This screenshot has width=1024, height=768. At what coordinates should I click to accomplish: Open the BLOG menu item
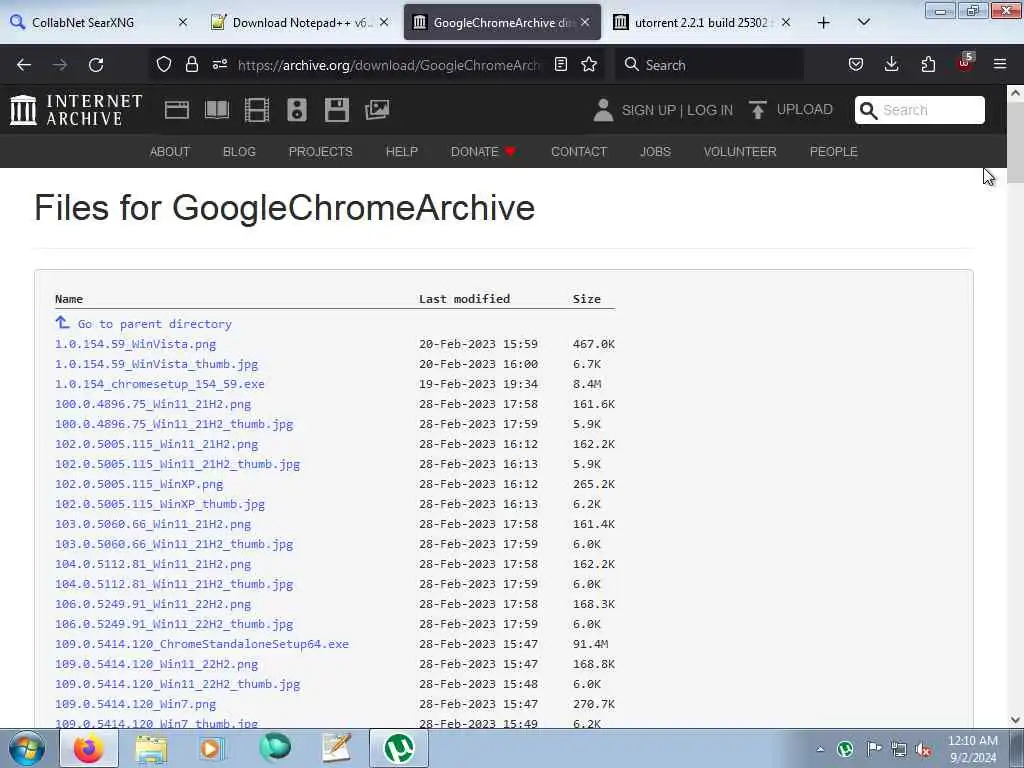[239, 152]
